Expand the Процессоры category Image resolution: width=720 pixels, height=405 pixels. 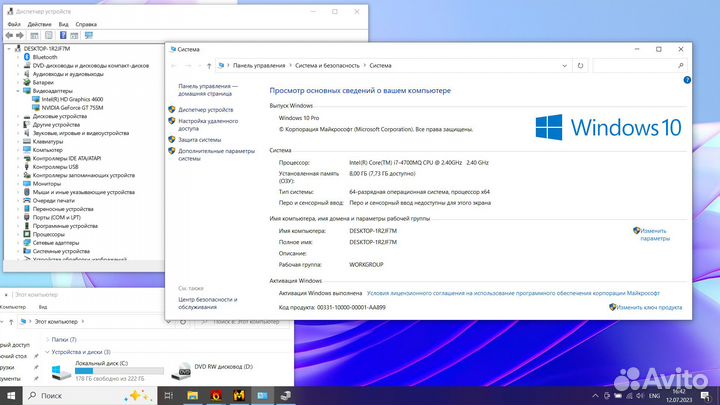18,234
